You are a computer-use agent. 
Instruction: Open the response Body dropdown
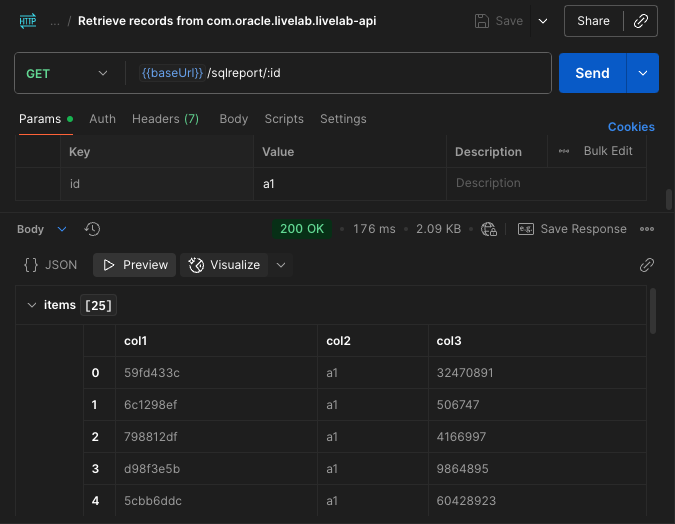(42, 229)
